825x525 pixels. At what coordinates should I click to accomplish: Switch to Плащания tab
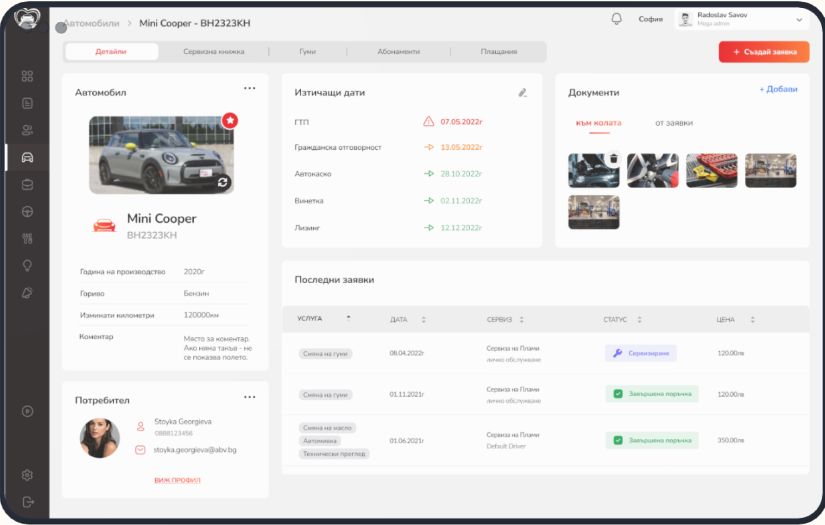point(498,52)
